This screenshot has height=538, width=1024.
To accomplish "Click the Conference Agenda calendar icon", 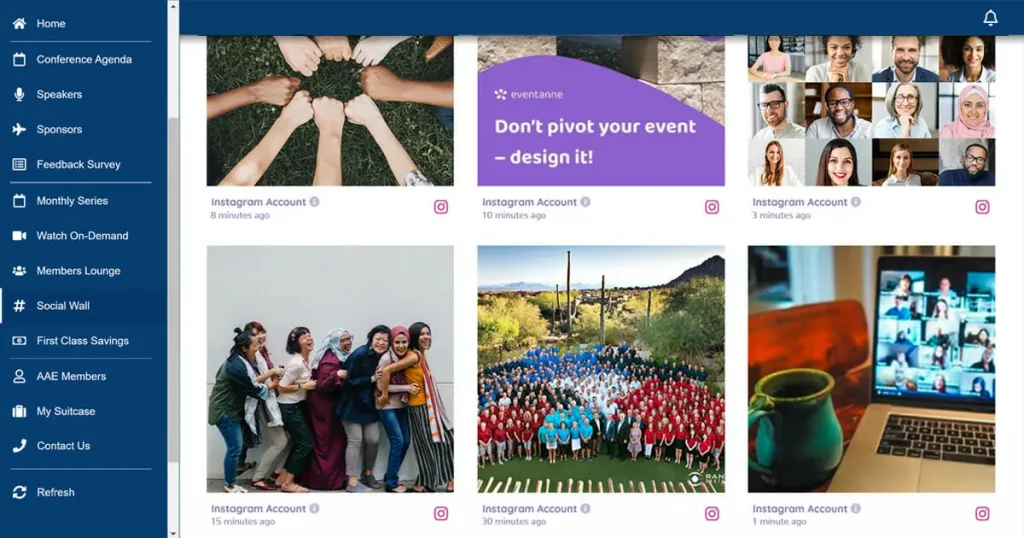I will 19,59.
